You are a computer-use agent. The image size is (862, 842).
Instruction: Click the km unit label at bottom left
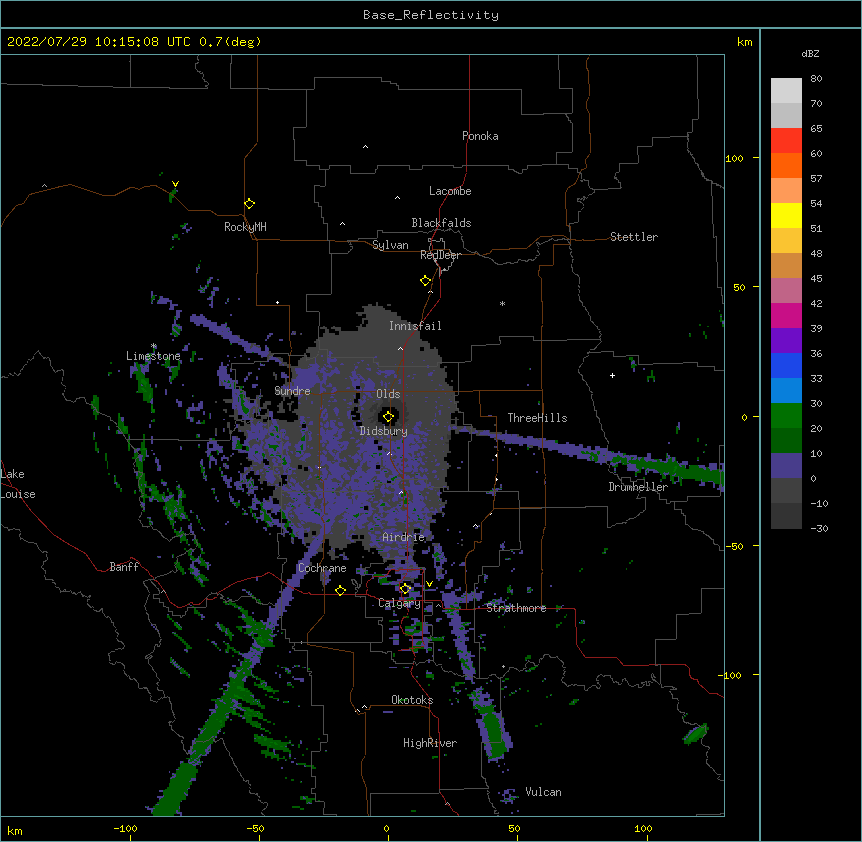click(14, 831)
